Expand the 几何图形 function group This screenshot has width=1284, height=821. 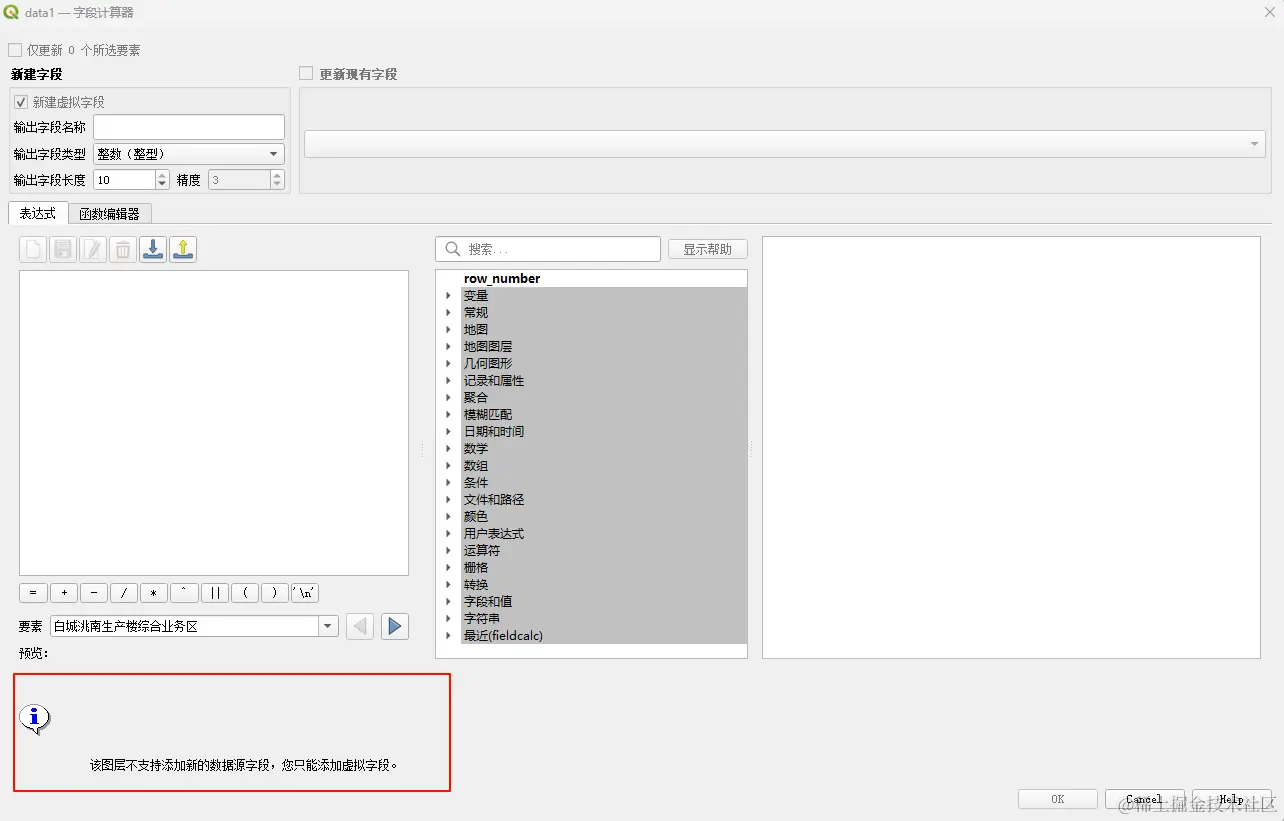tap(448, 364)
